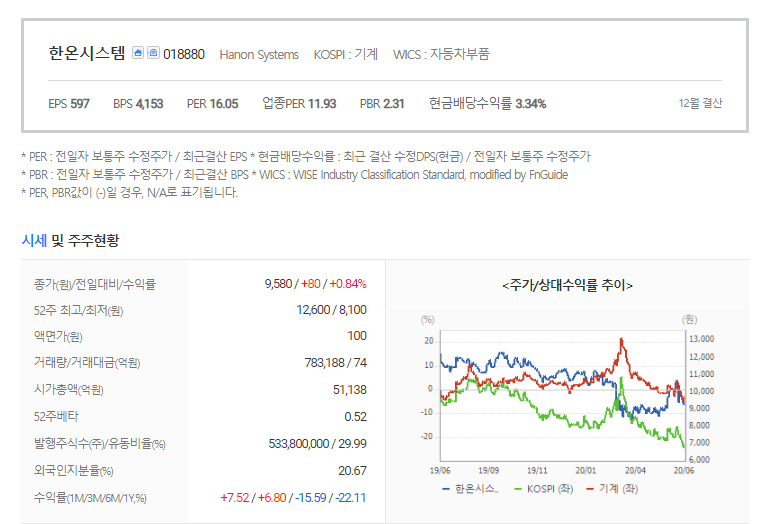The image size is (773, 524).
Task: Click the foreign ownership value 20.67
Action: click(x=352, y=471)
